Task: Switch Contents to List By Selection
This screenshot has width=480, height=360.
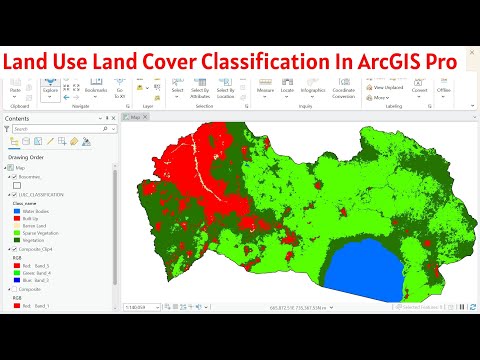Action: [38, 141]
